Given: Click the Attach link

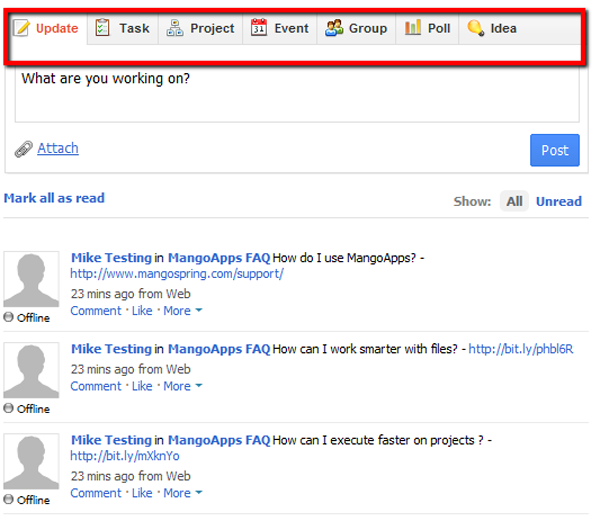Looking at the screenshot, I should coord(58,148).
